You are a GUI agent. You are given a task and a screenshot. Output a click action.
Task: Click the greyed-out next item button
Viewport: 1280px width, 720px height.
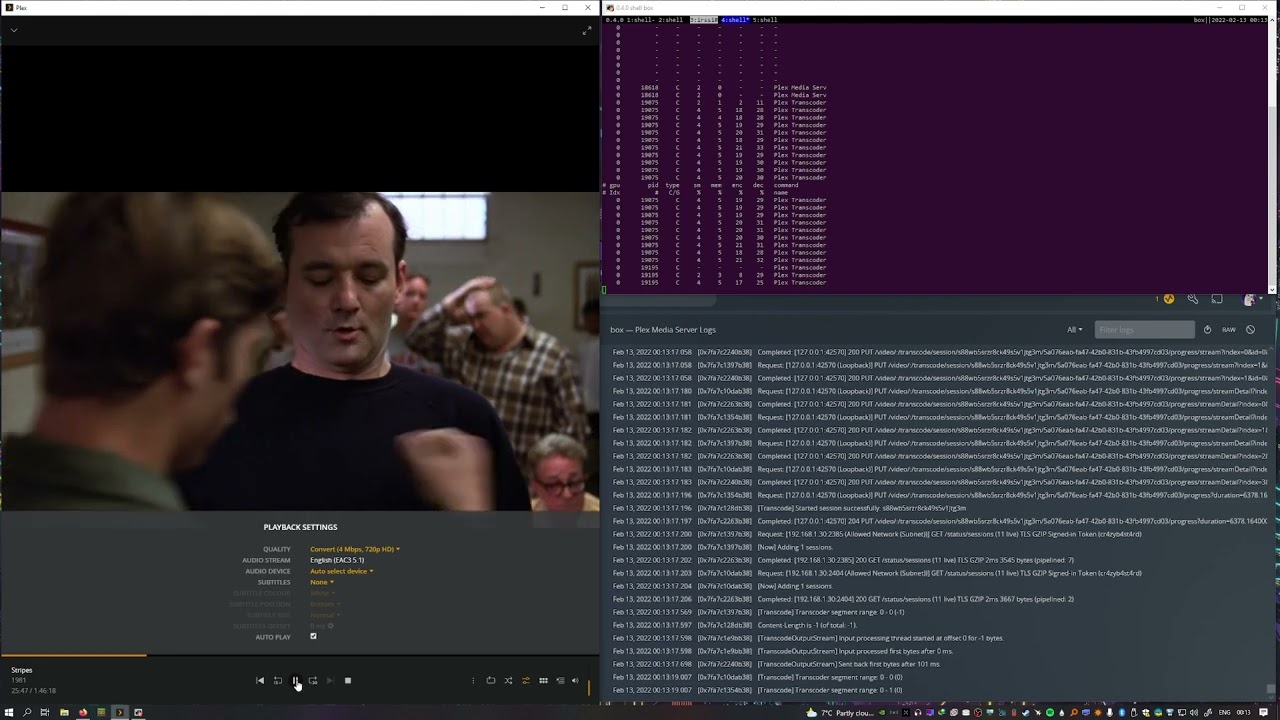click(x=330, y=681)
